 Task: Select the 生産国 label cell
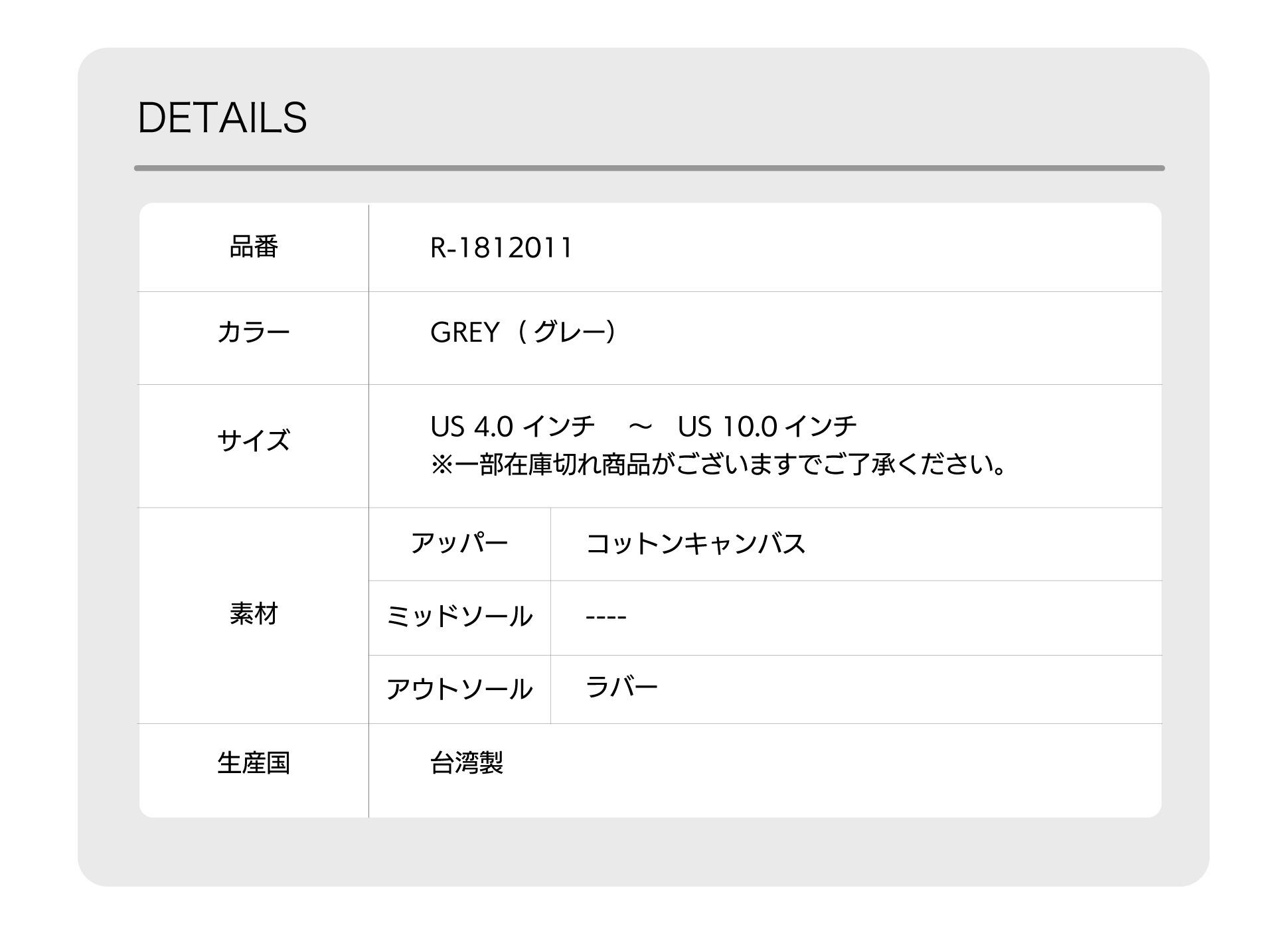254,770
